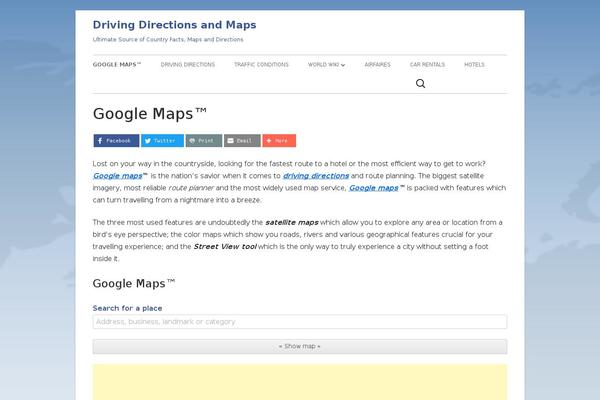This screenshot has height=400, width=600.
Task: Click the Google Maps™ page heading
Action: point(150,114)
